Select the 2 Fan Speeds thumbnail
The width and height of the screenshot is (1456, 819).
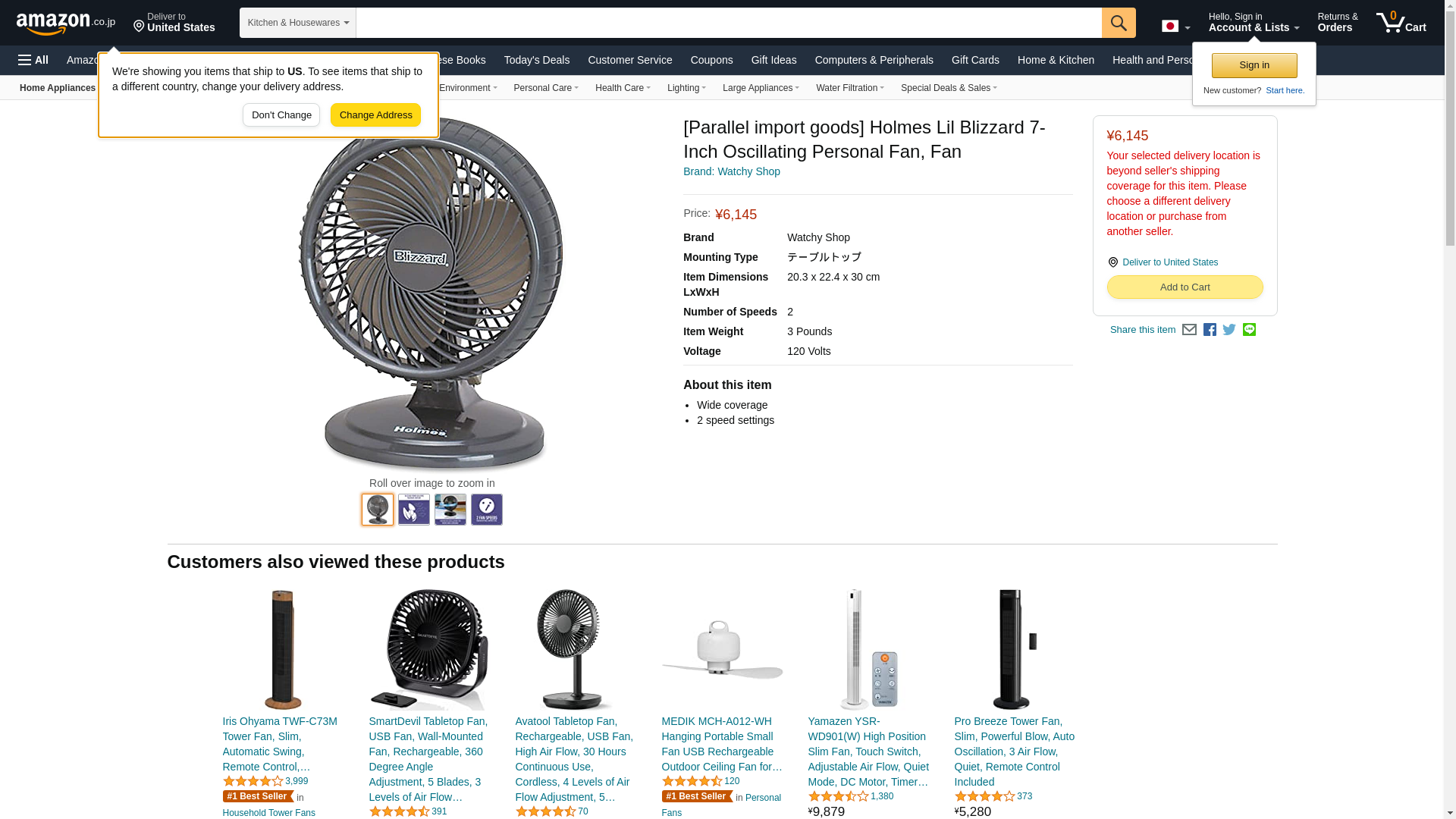click(x=487, y=510)
